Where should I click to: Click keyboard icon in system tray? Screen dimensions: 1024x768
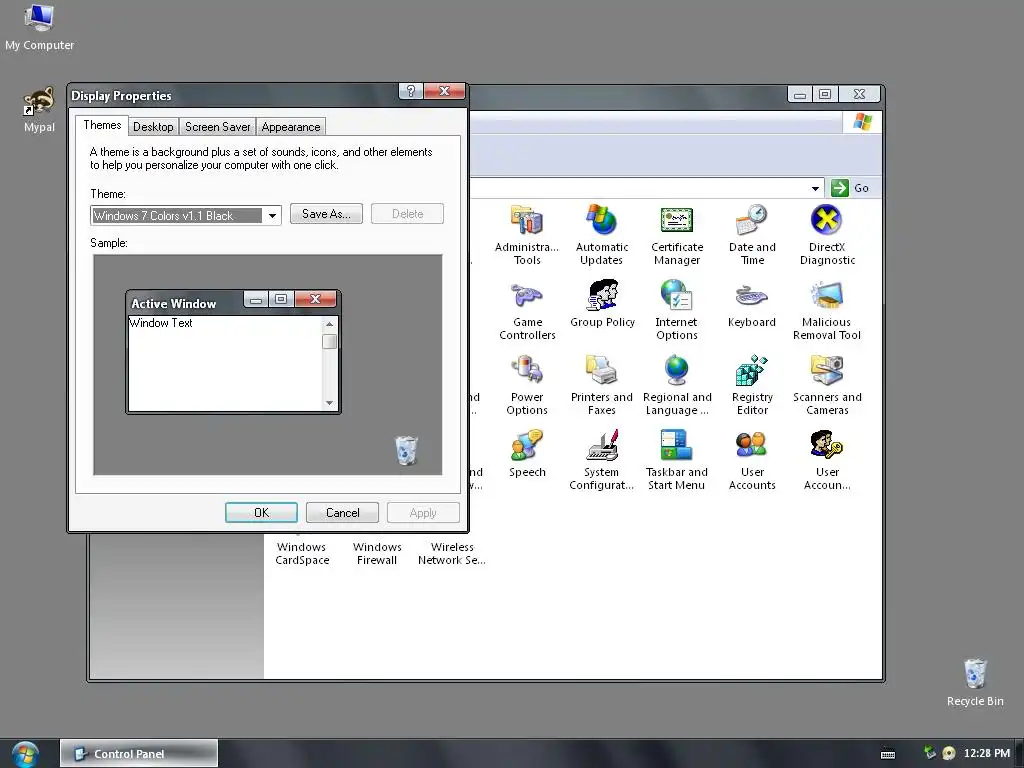pyautogui.click(x=888, y=754)
